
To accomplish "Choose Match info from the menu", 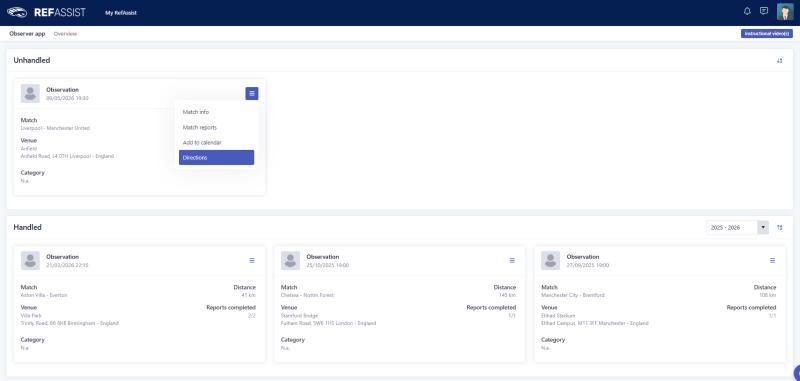I will [216, 112].
